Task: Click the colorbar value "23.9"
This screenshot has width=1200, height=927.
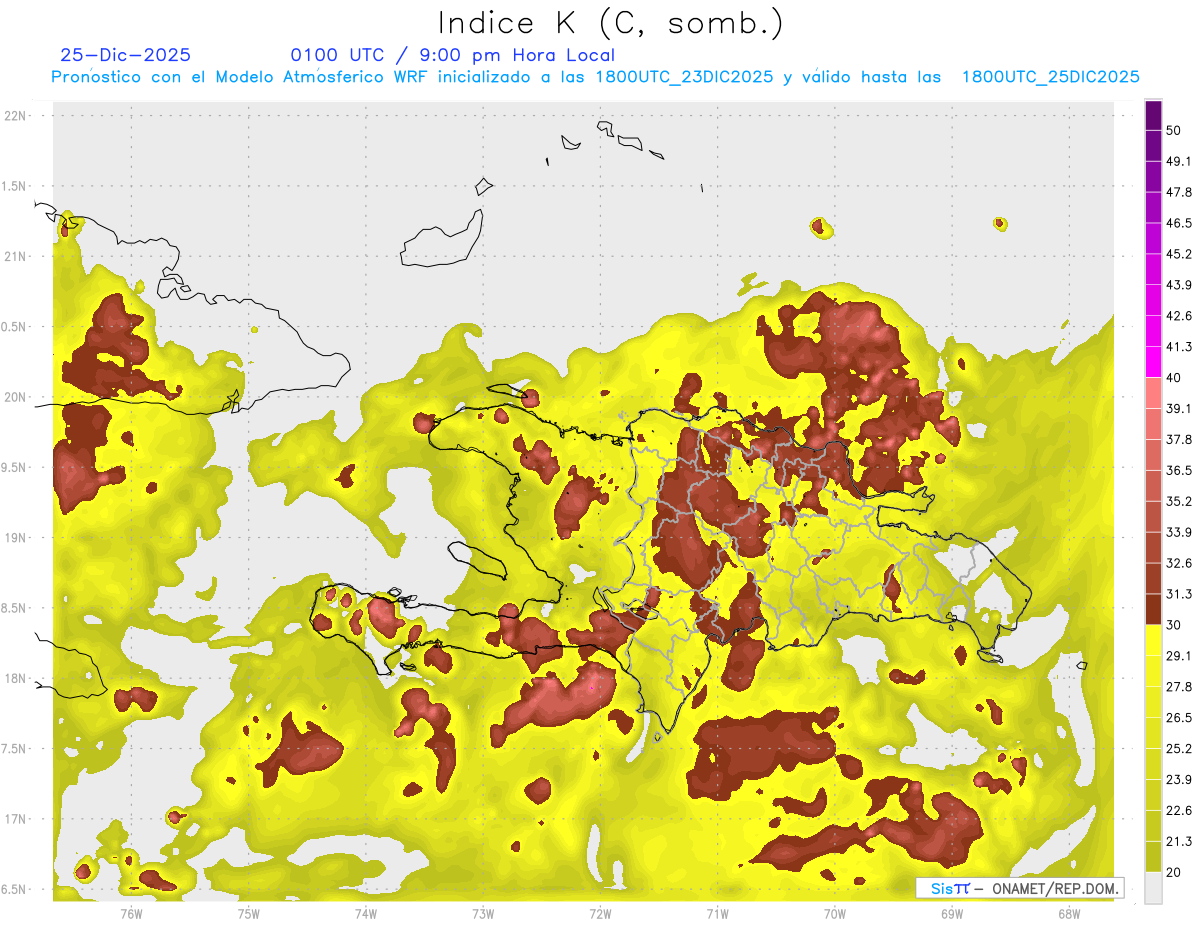Action: click(x=1179, y=779)
